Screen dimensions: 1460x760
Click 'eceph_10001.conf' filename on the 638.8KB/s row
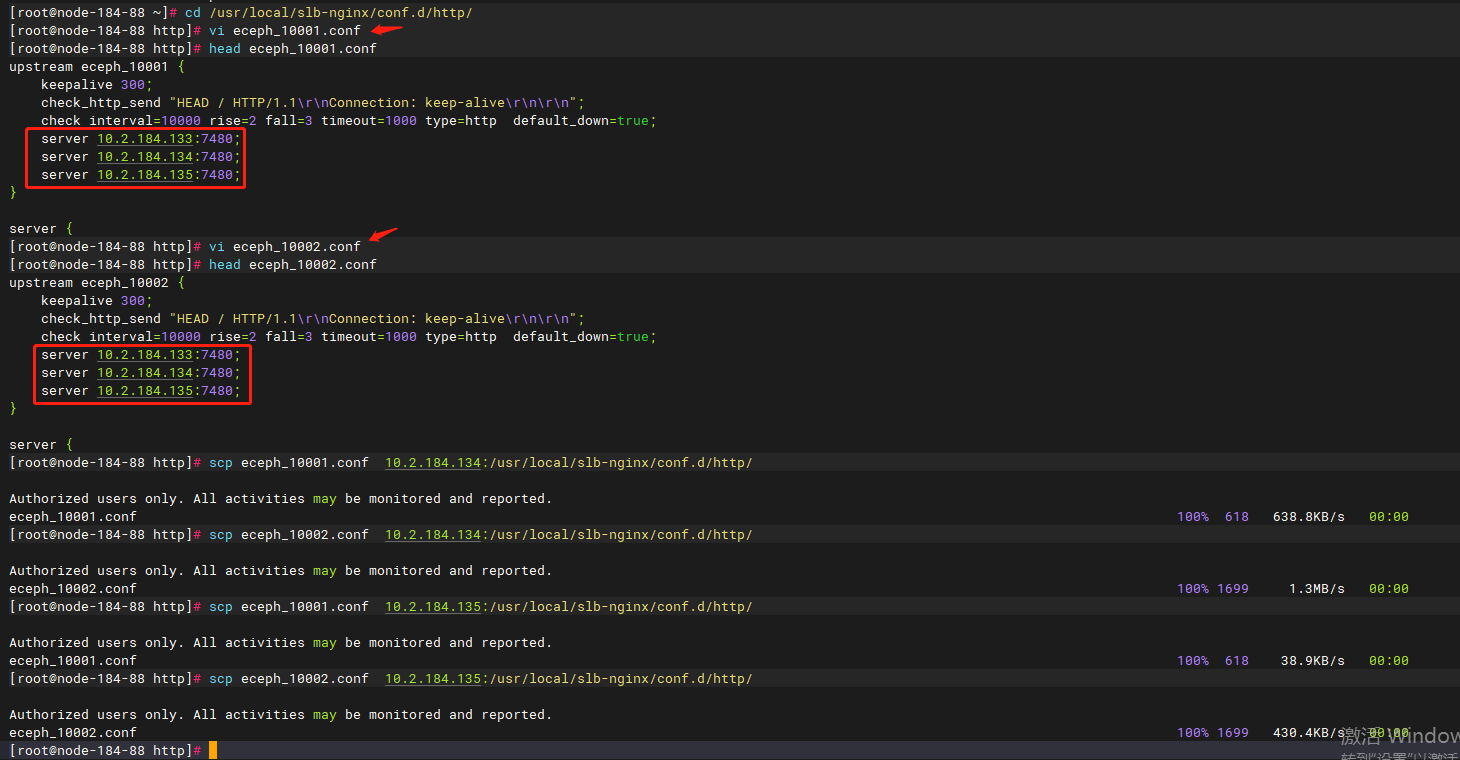pyautogui.click(x=73, y=516)
